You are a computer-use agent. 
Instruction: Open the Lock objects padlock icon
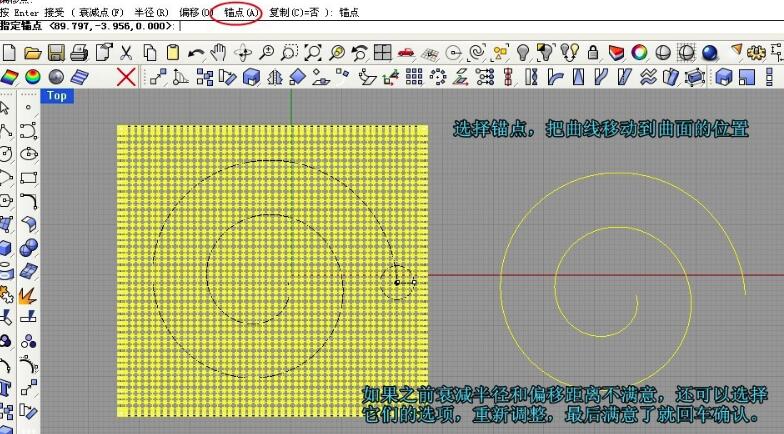point(593,52)
